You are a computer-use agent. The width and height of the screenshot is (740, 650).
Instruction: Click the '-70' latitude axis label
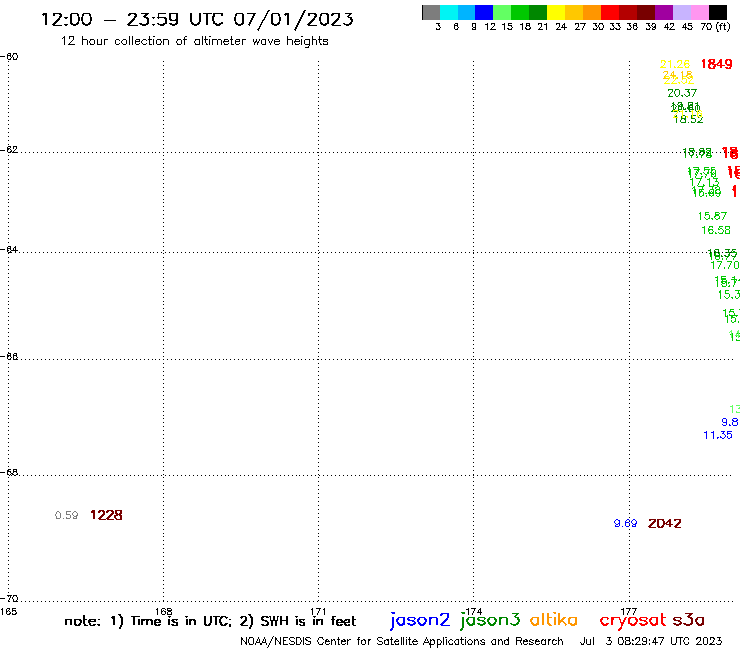tap(9, 599)
